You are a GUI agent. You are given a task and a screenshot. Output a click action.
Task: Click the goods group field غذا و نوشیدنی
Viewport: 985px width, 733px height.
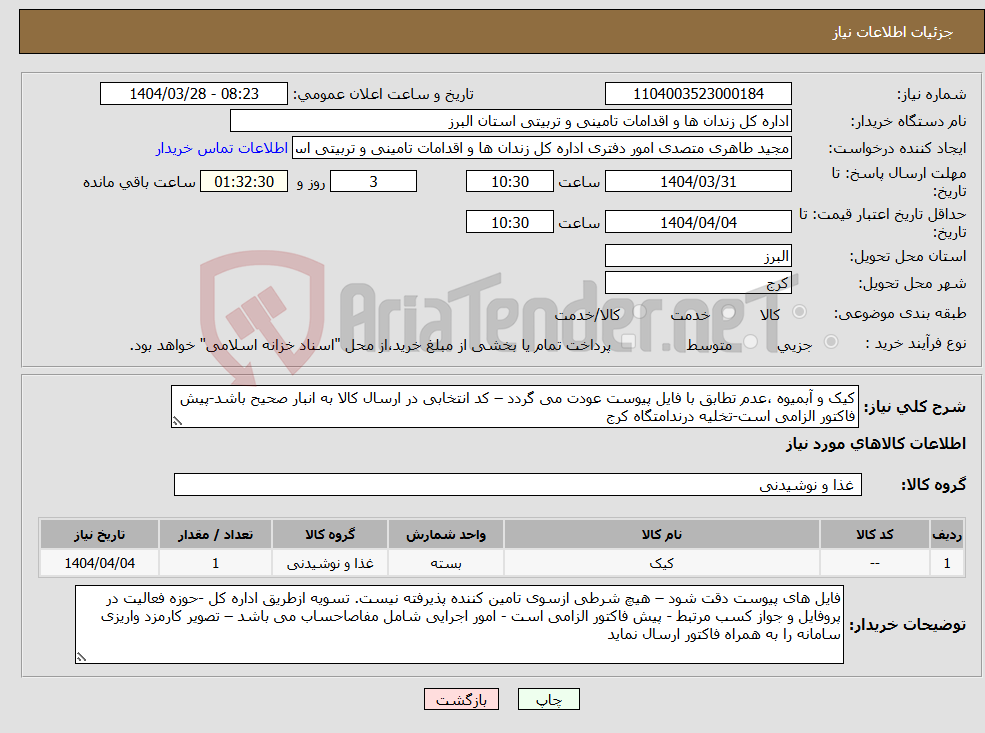click(518, 485)
